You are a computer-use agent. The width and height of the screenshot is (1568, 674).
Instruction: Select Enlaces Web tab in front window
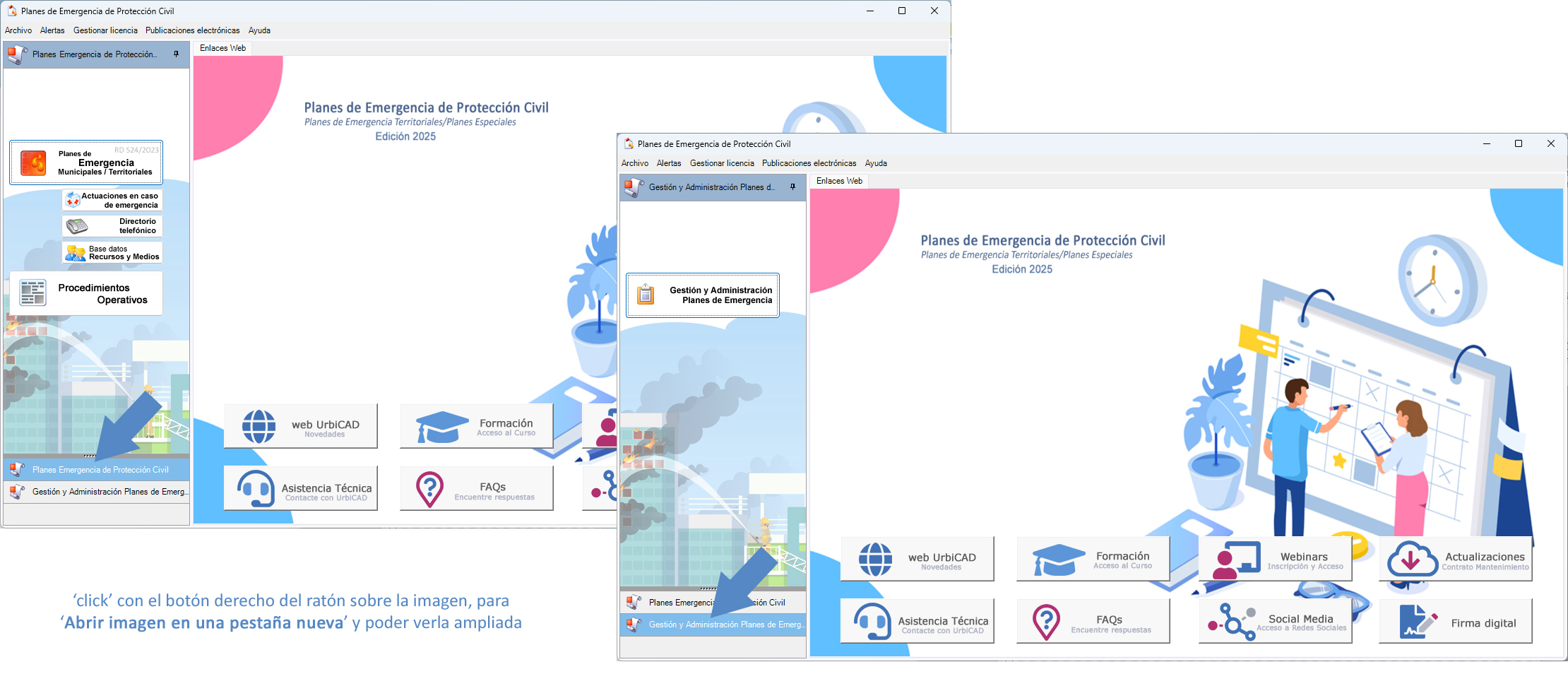[x=839, y=181]
